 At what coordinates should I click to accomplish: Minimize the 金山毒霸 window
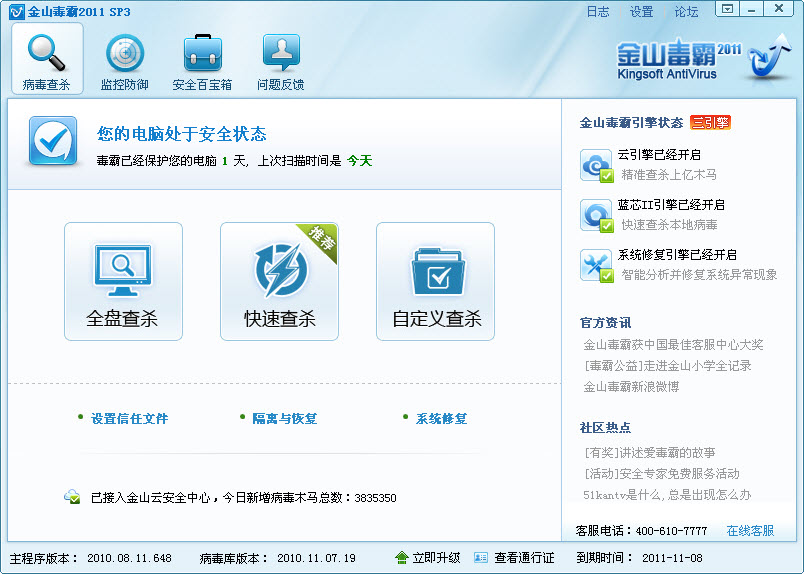(751, 9)
